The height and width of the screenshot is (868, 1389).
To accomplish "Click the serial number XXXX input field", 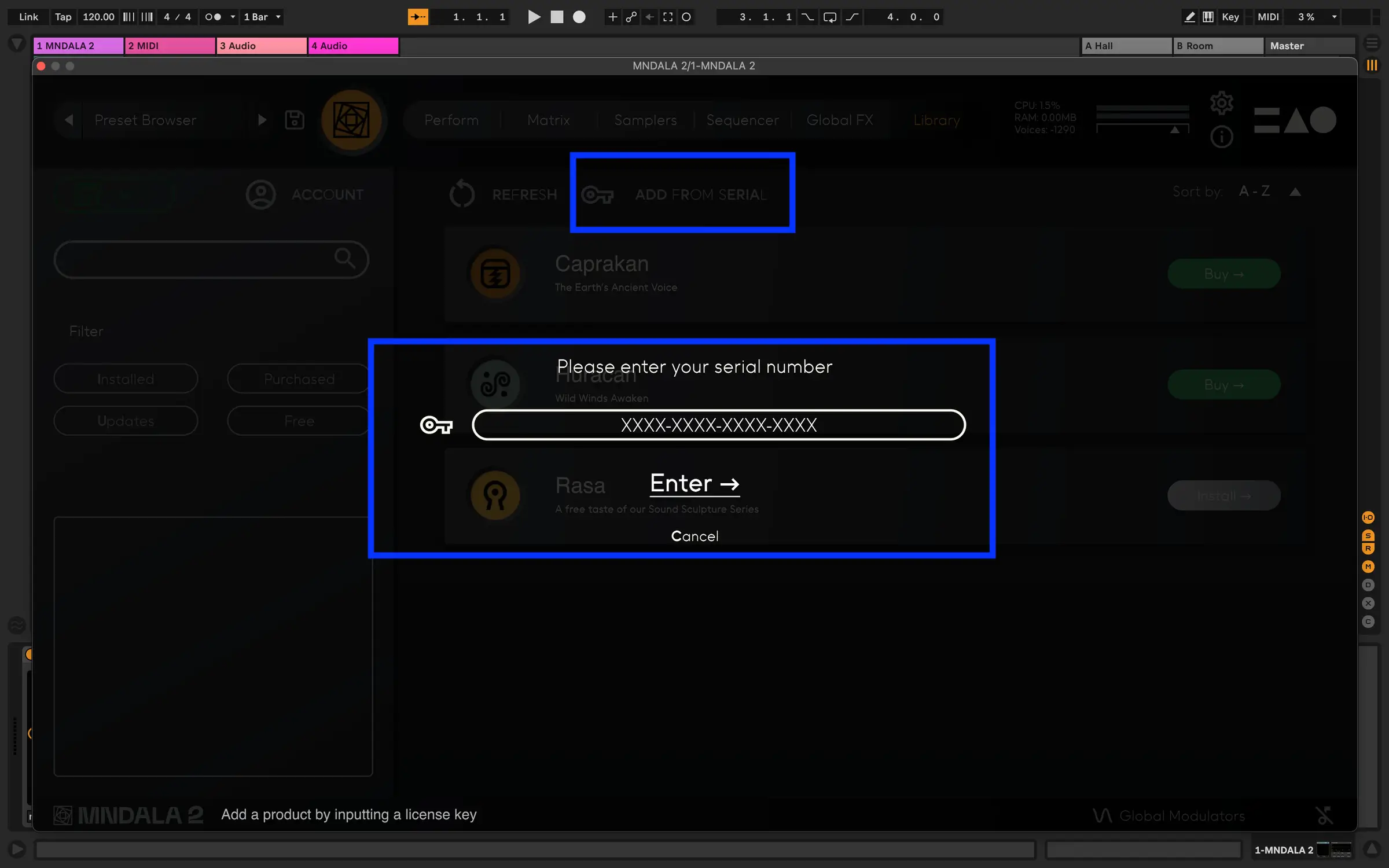I will [x=719, y=425].
